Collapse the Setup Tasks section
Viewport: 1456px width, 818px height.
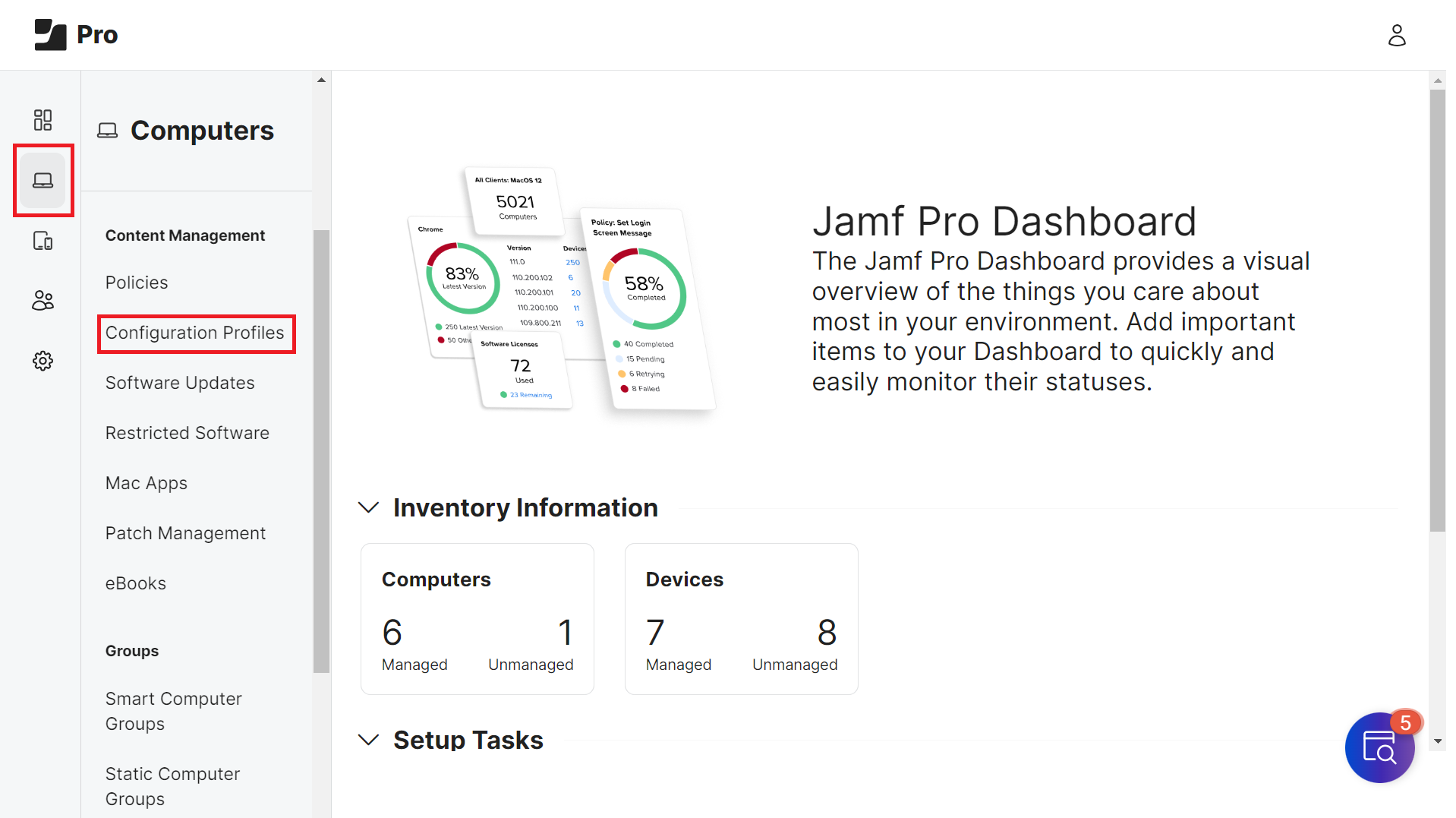(368, 740)
